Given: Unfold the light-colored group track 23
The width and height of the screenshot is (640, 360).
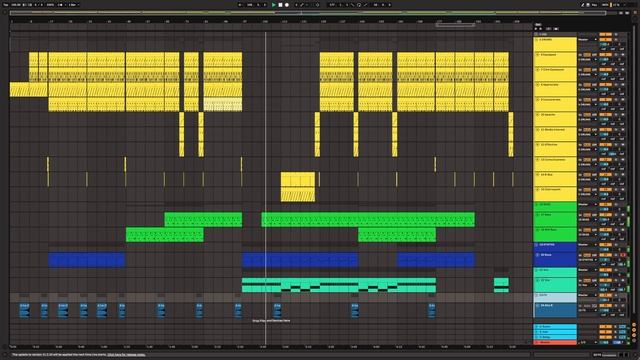Looking at the screenshot, I should pos(536,295).
